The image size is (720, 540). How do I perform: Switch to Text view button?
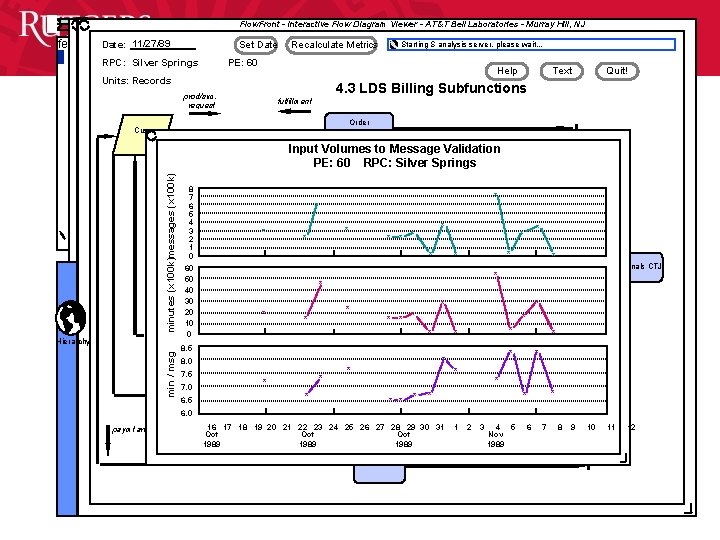(562, 71)
